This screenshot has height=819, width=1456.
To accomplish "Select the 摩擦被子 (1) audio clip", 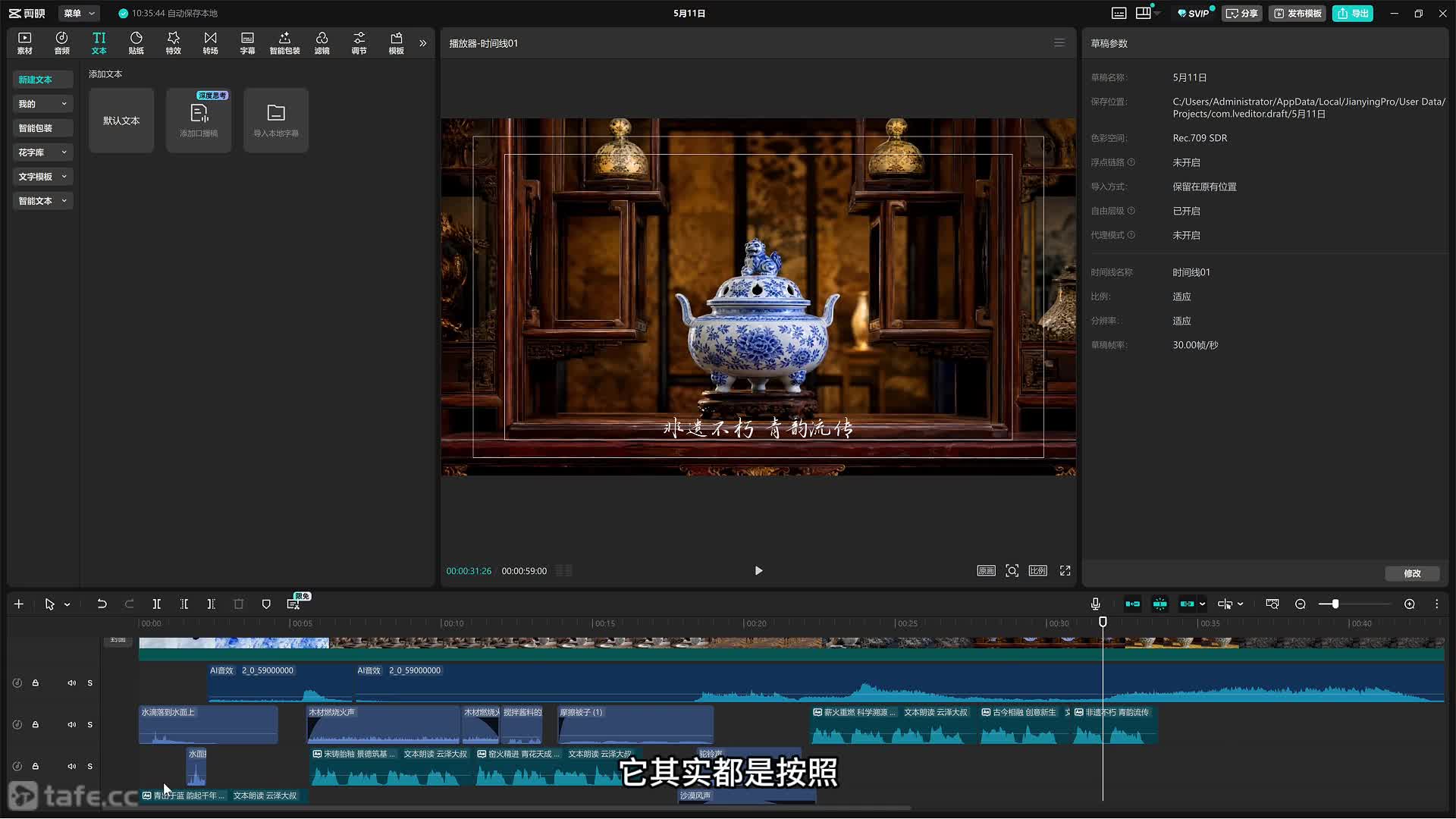I will tap(635, 725).
